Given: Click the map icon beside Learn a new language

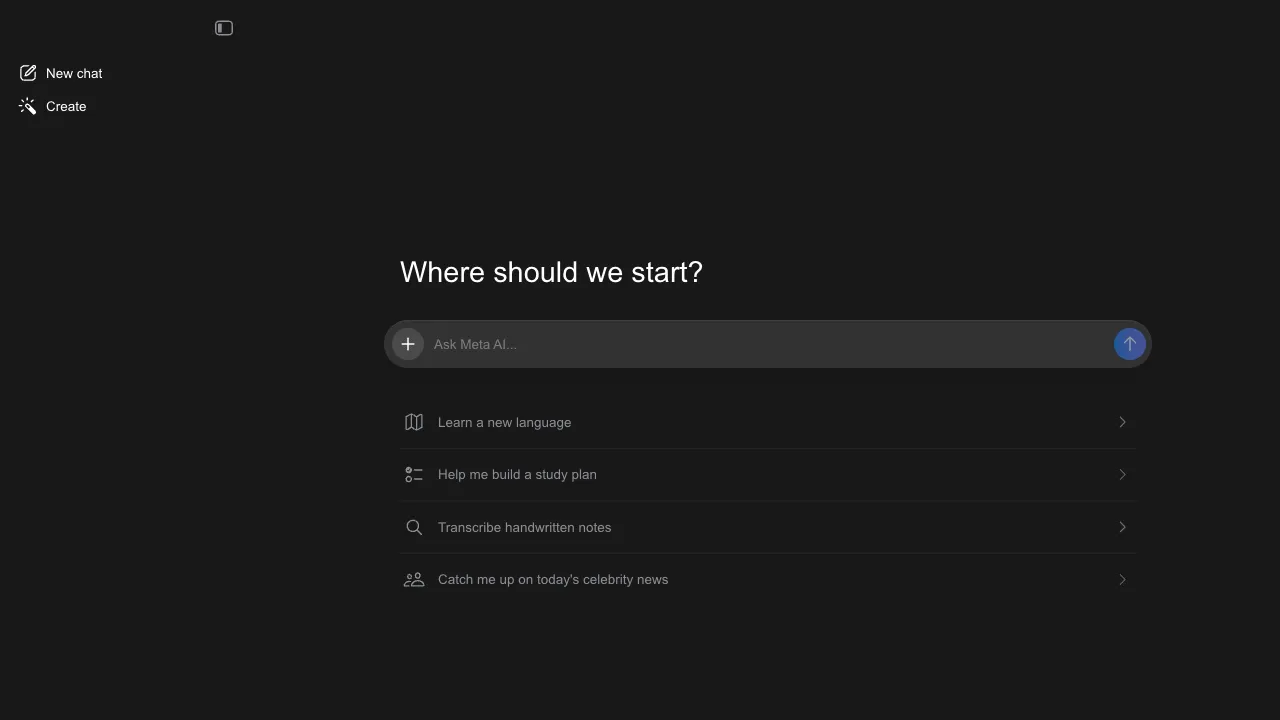Looking at the screenshot, I should [x=414, y=422].
